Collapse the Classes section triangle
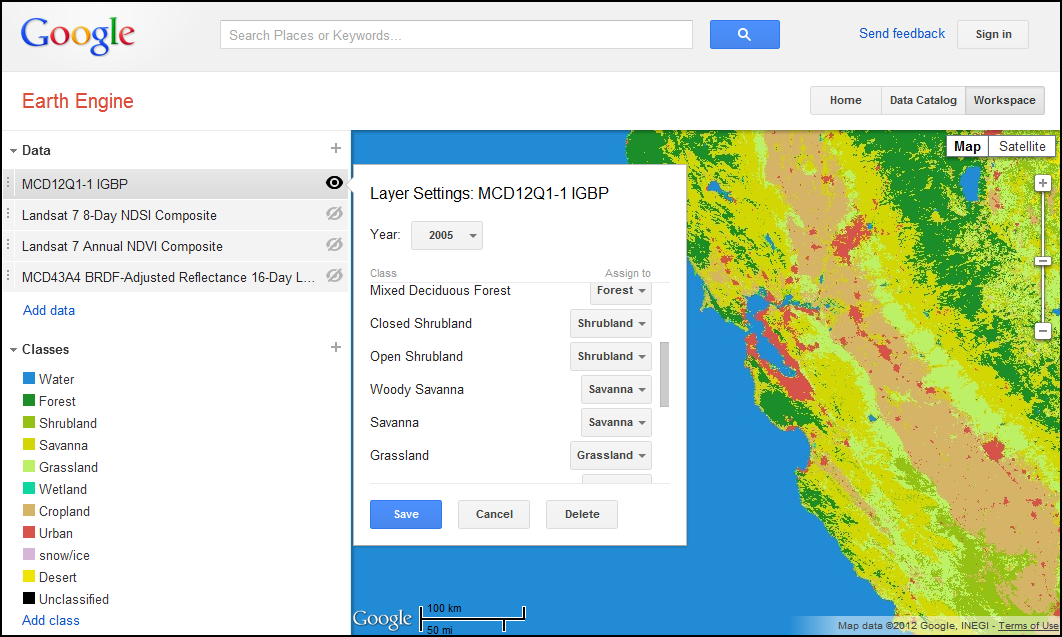 coord(13,350)
